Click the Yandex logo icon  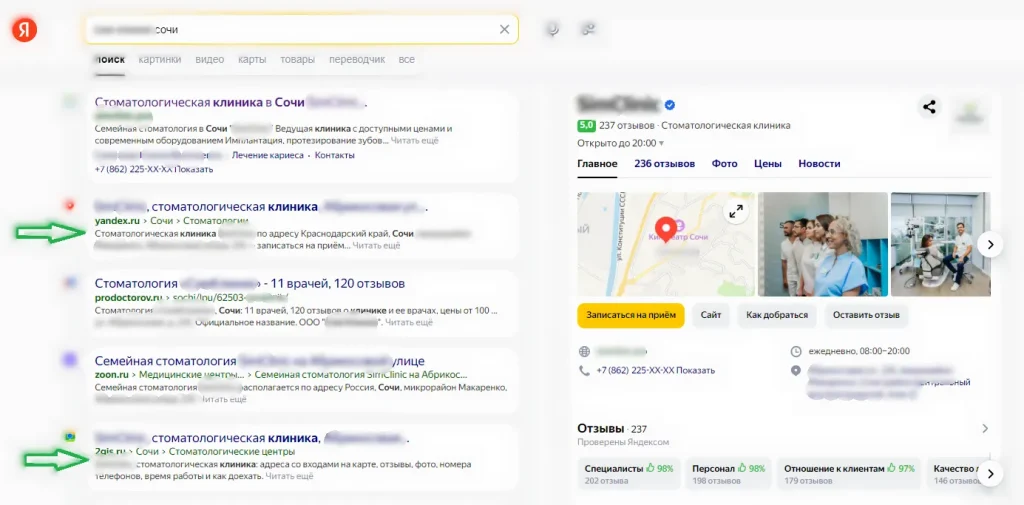click(x=25, y=30)
